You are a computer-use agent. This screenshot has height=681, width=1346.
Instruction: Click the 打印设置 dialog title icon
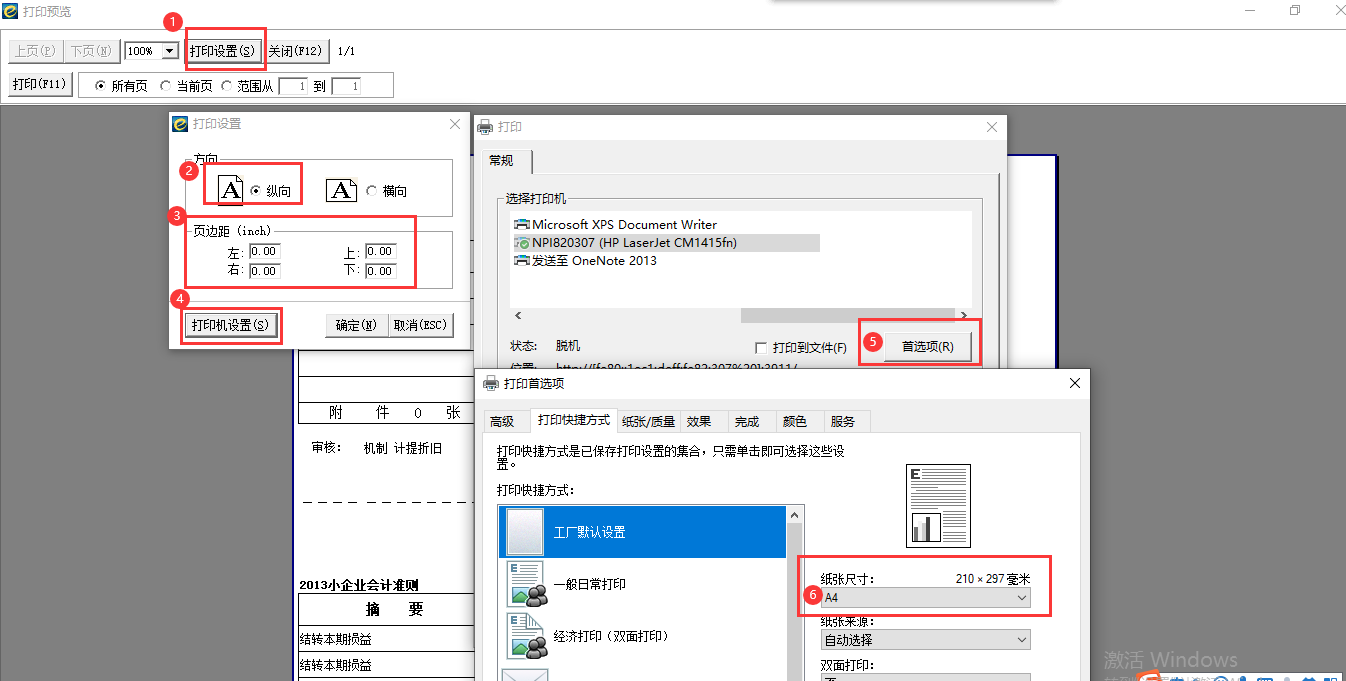point(180,124)
